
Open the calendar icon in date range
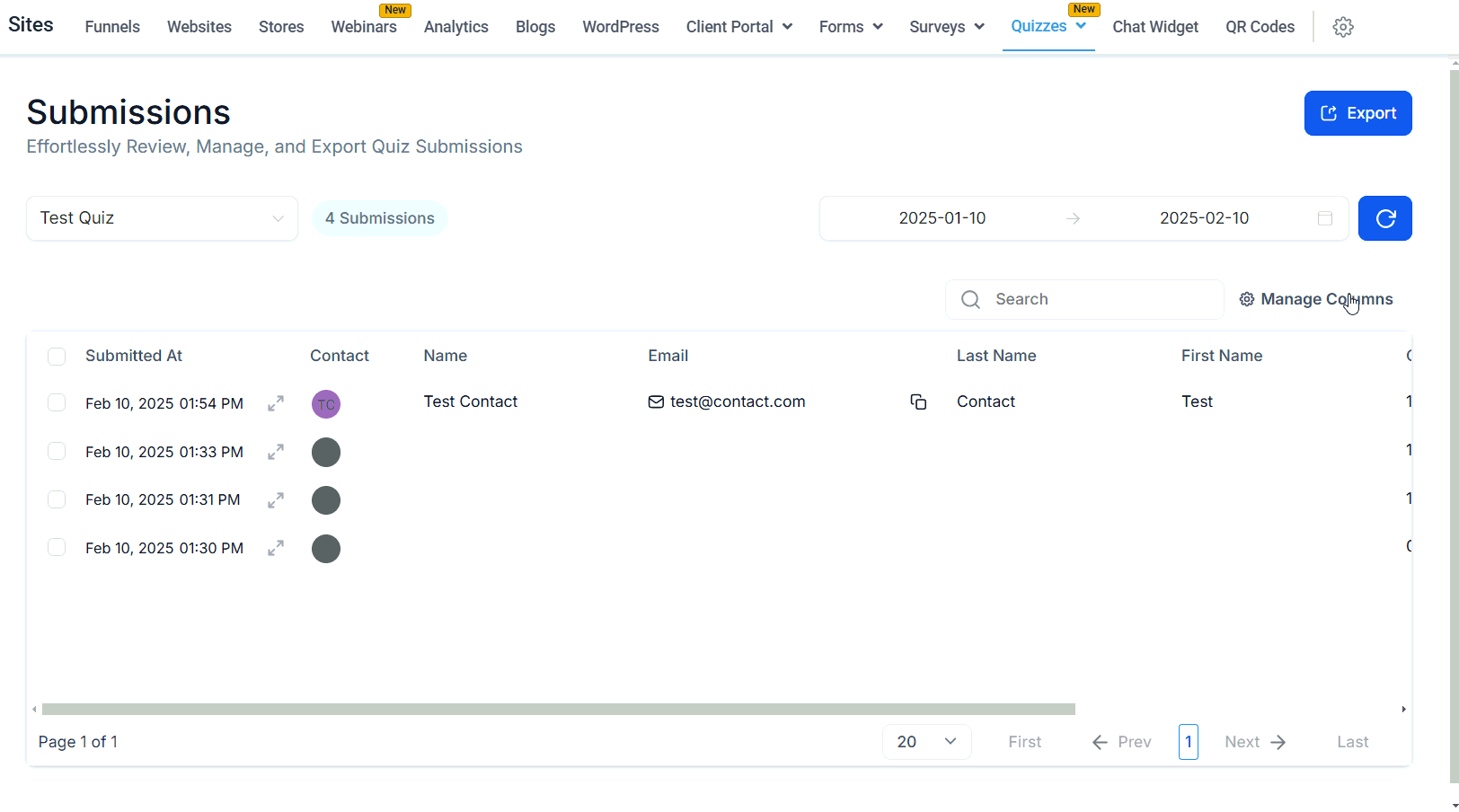(x=1325, y=218)
